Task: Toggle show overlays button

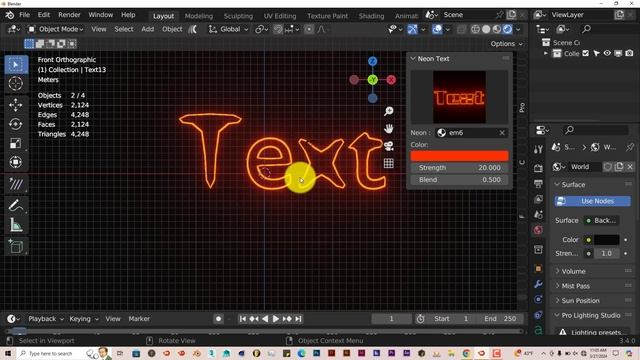Action: click(x=437, y=29)
